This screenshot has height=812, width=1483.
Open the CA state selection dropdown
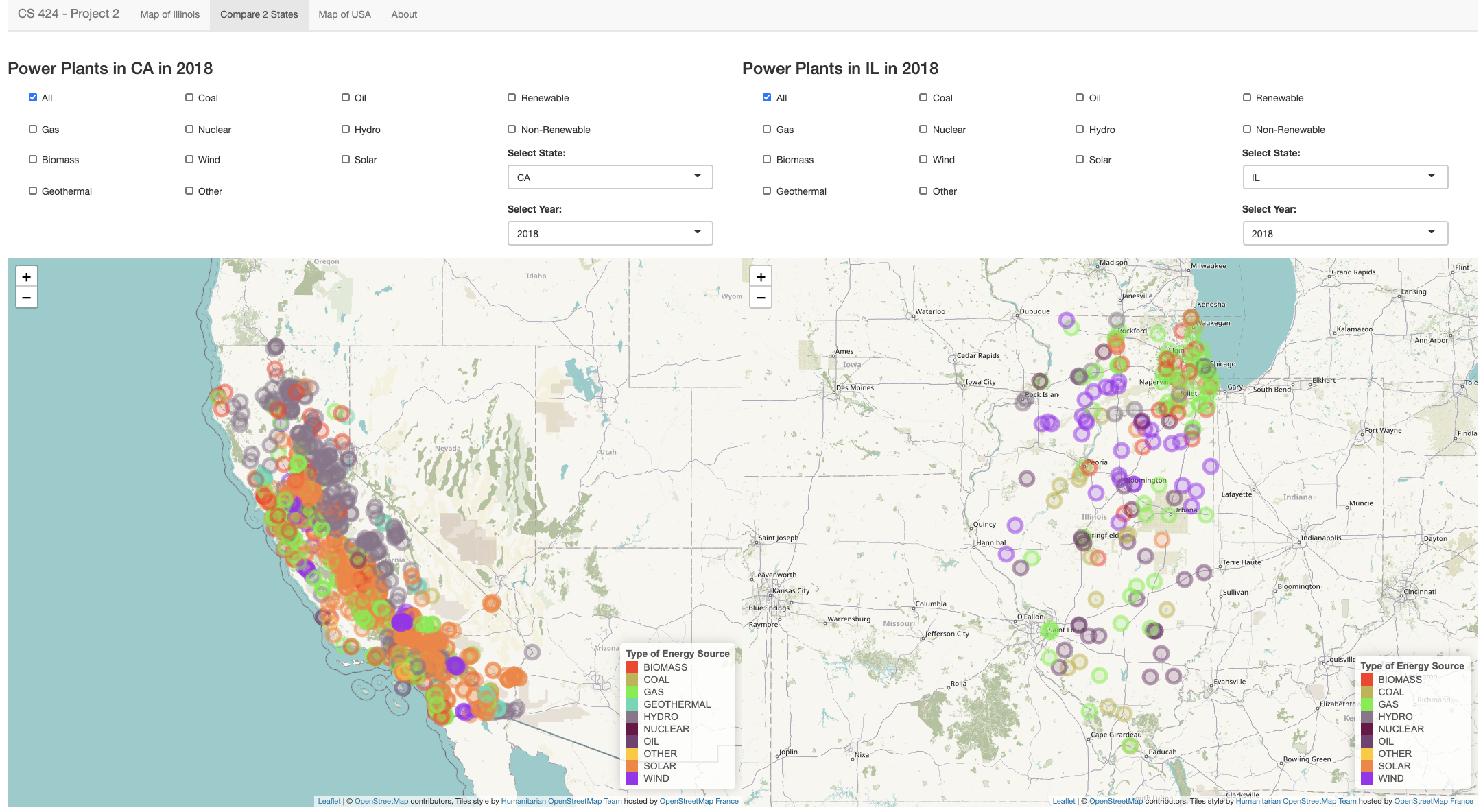tap(610, 177)
